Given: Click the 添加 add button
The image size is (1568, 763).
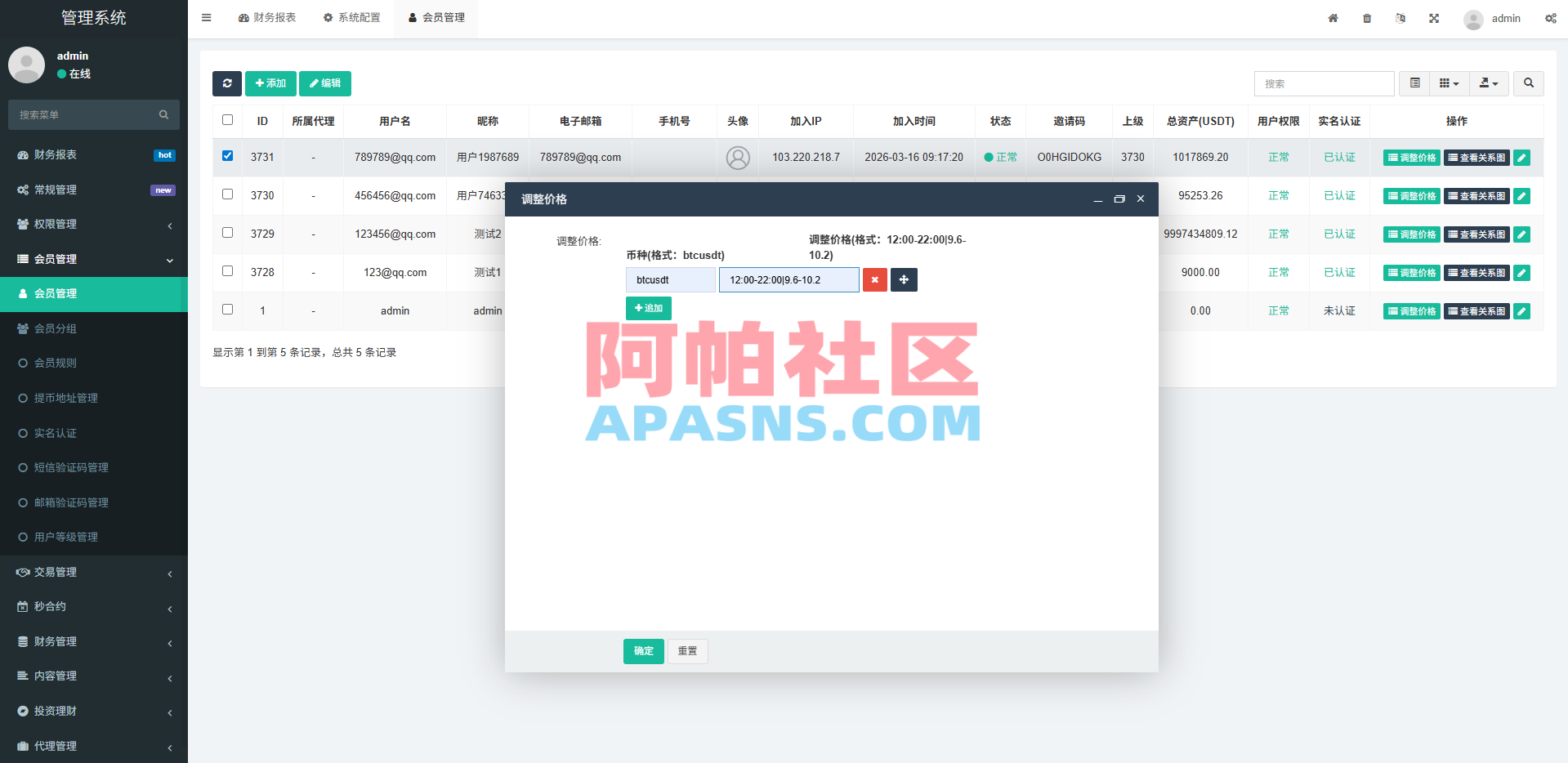Looking at the screenshot, I should (x=270, y=83).
